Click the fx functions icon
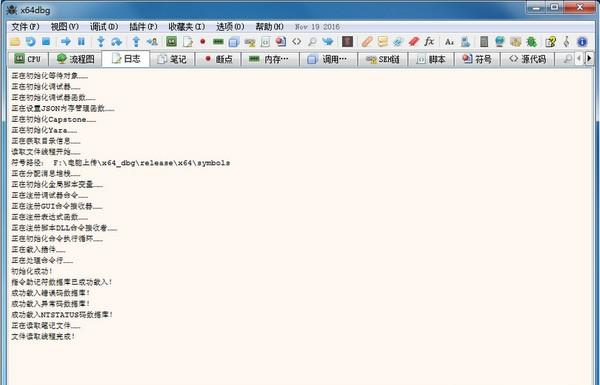Screen dimensions: 600x385 [x=429, y=41]
